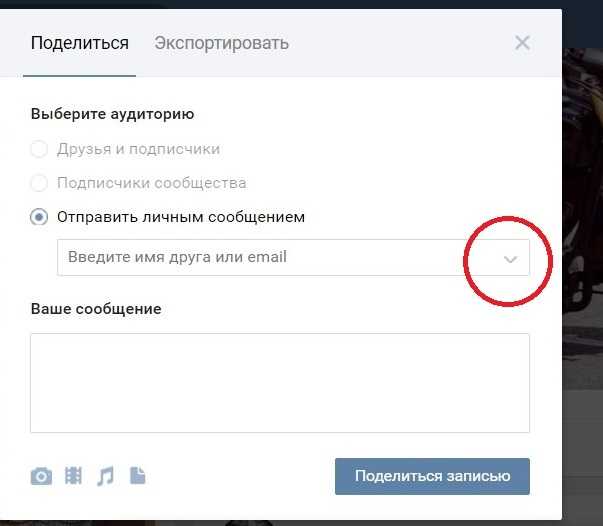Select the Подписчики сообщества radio button

(x=39, y=183)
